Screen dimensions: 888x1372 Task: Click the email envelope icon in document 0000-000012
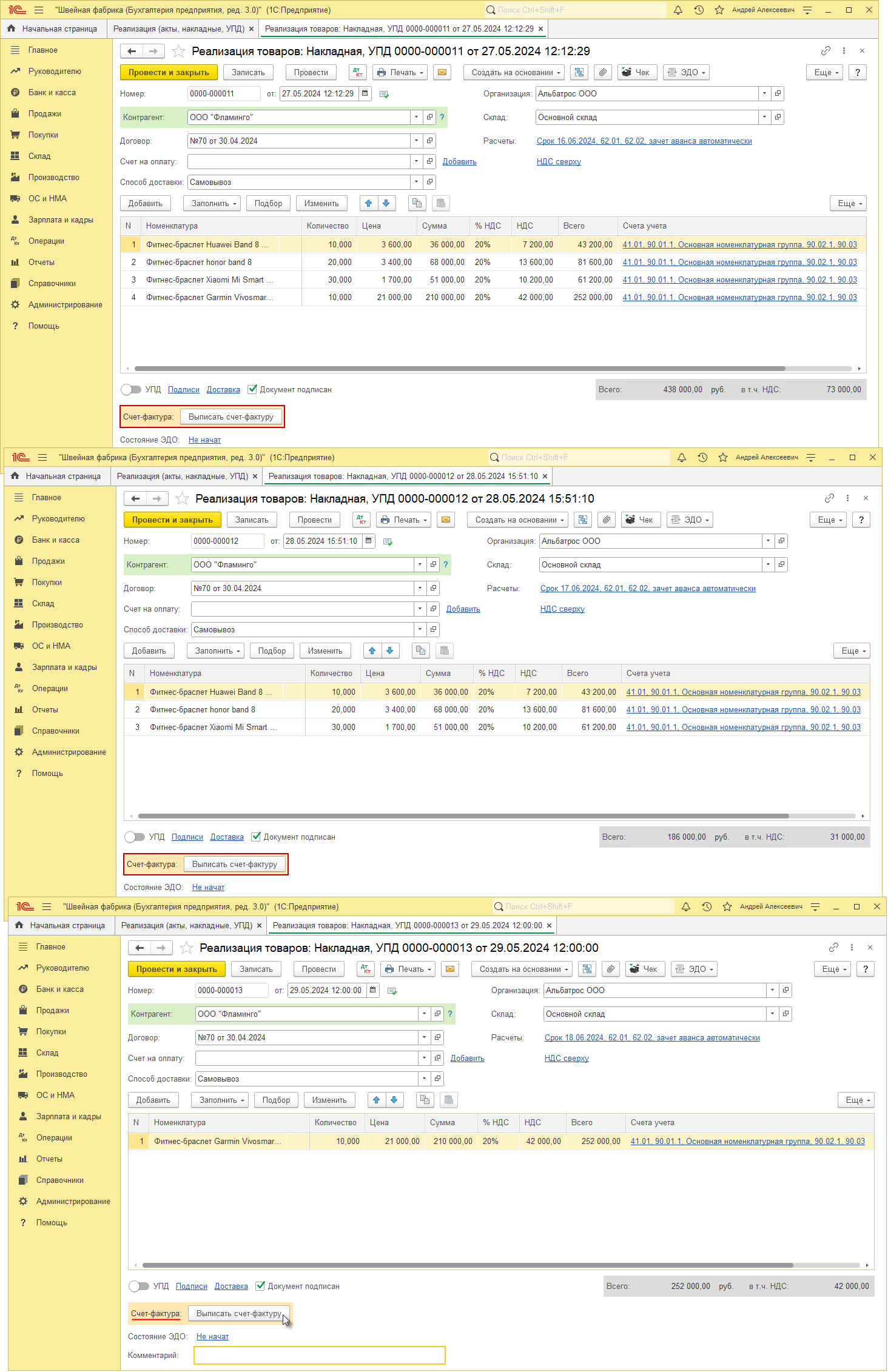[446, 520]
